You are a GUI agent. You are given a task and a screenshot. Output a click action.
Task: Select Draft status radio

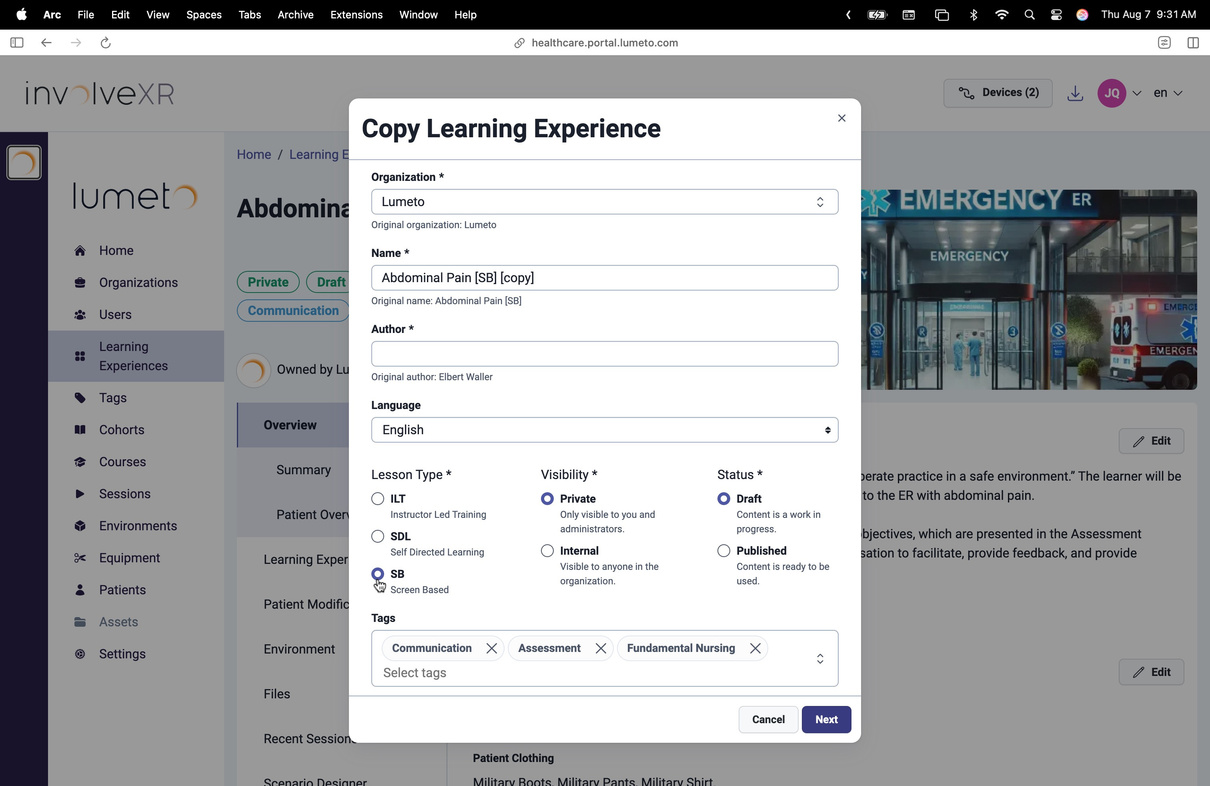click(x=724, y=498)
